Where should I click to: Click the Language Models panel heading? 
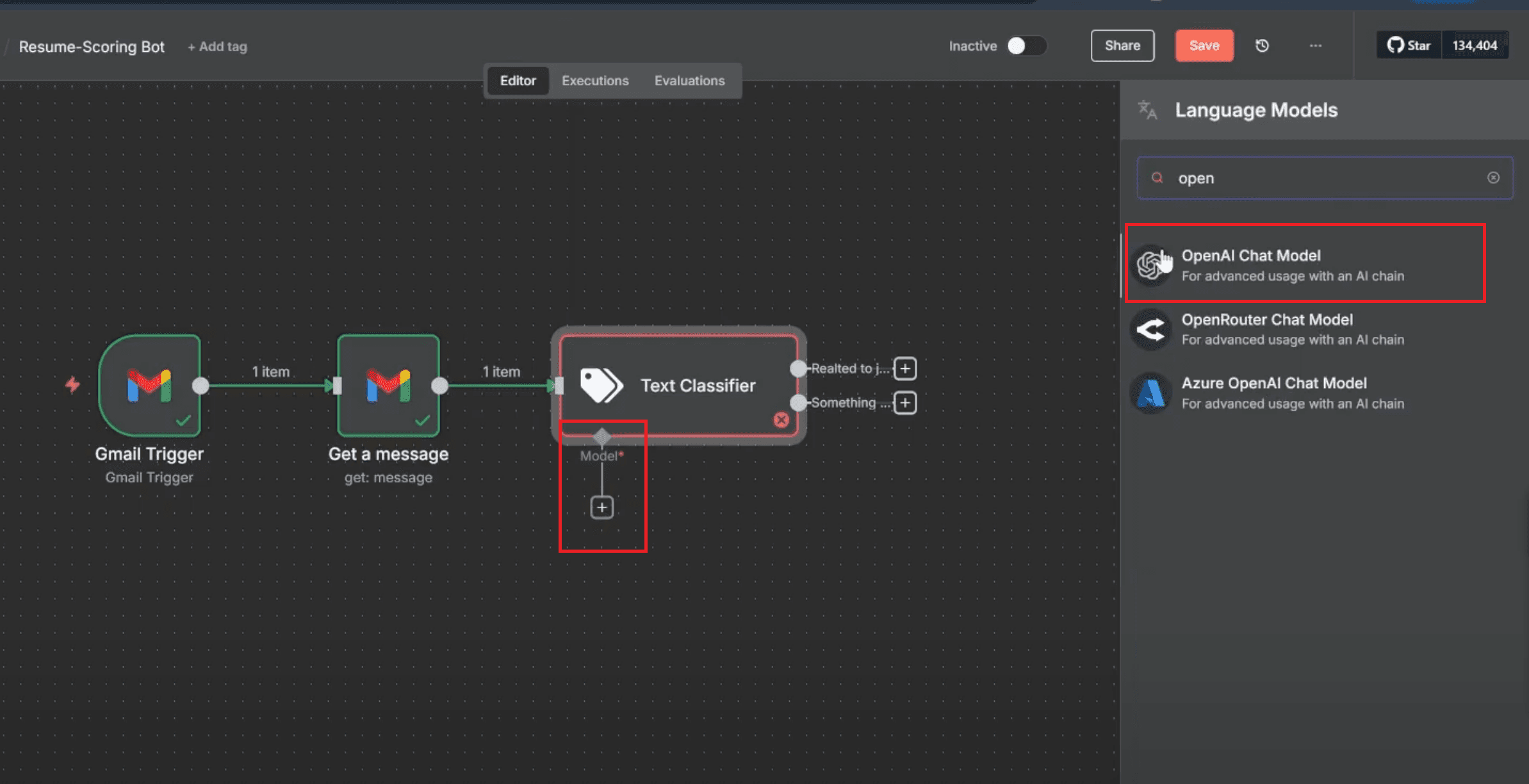[x=1256, y=110]
